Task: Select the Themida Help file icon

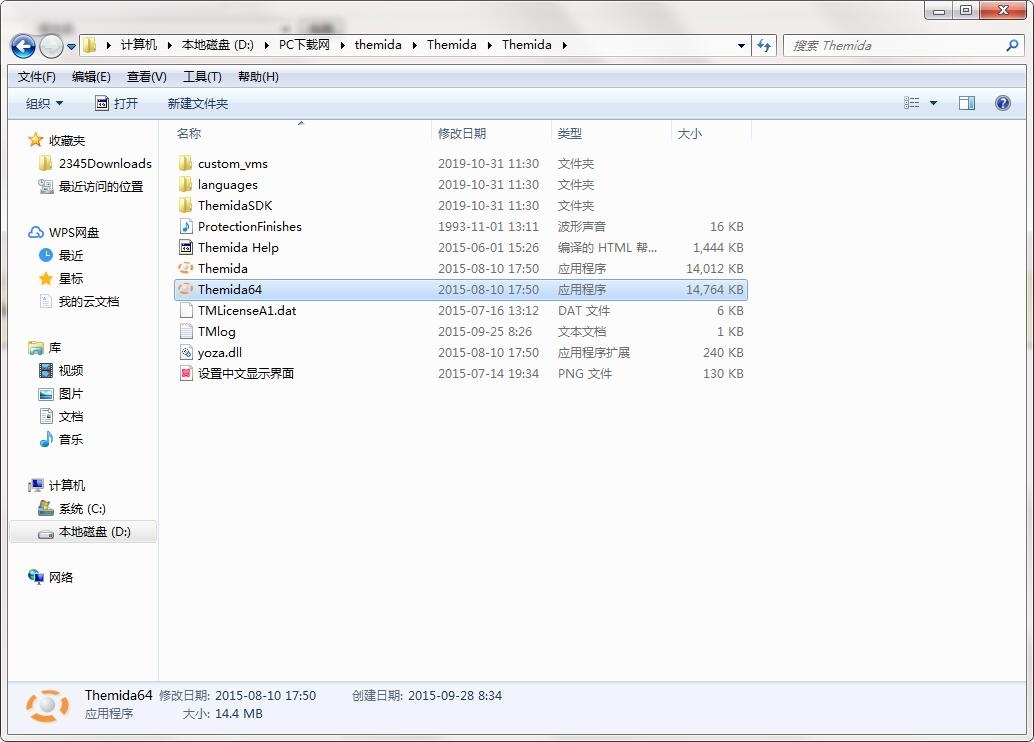Action: click(x=186, y=247)
